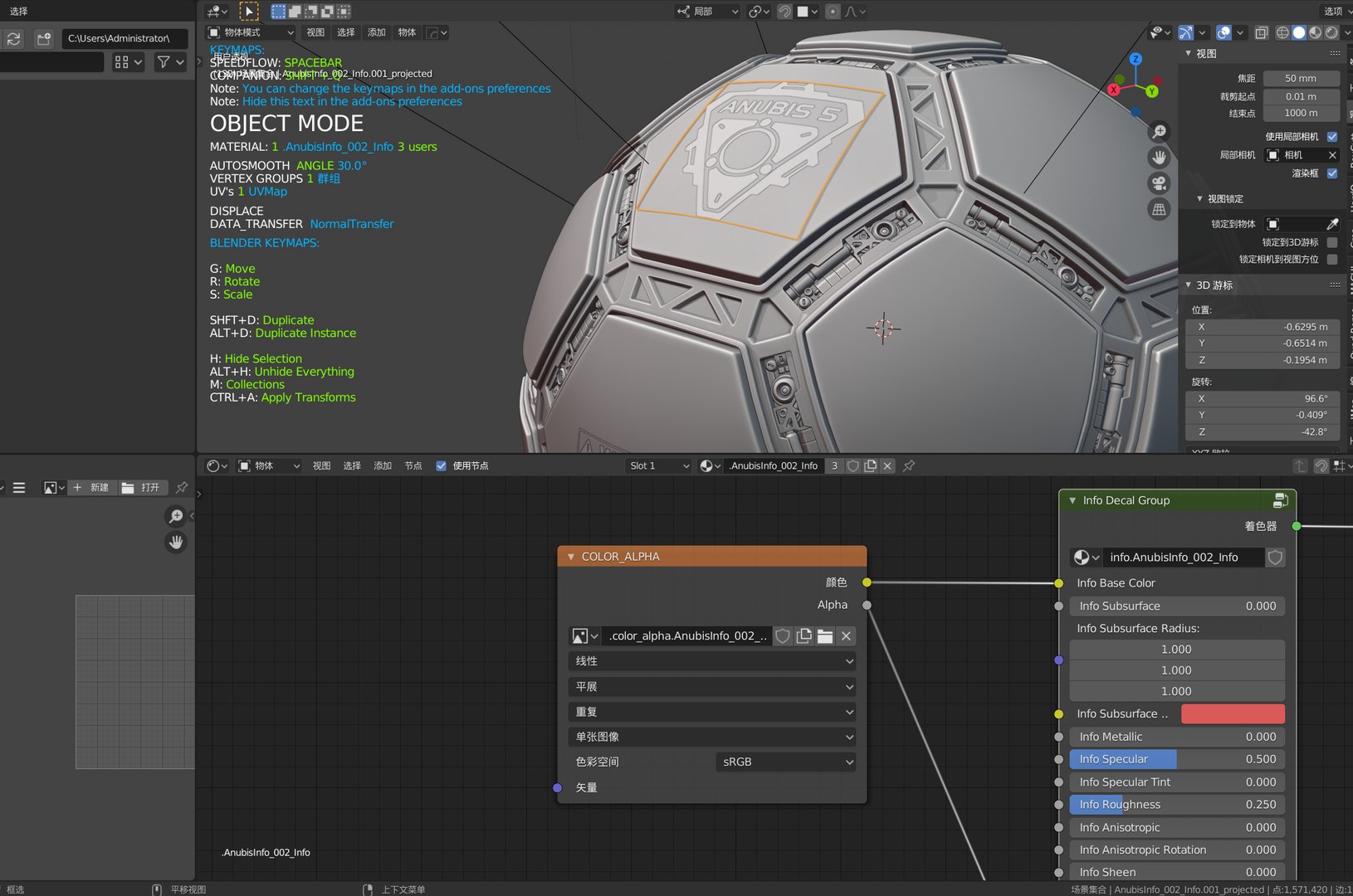Open 视图 menu in node editor header
This screenshot has height=896, width=1353.
point(321,466)
